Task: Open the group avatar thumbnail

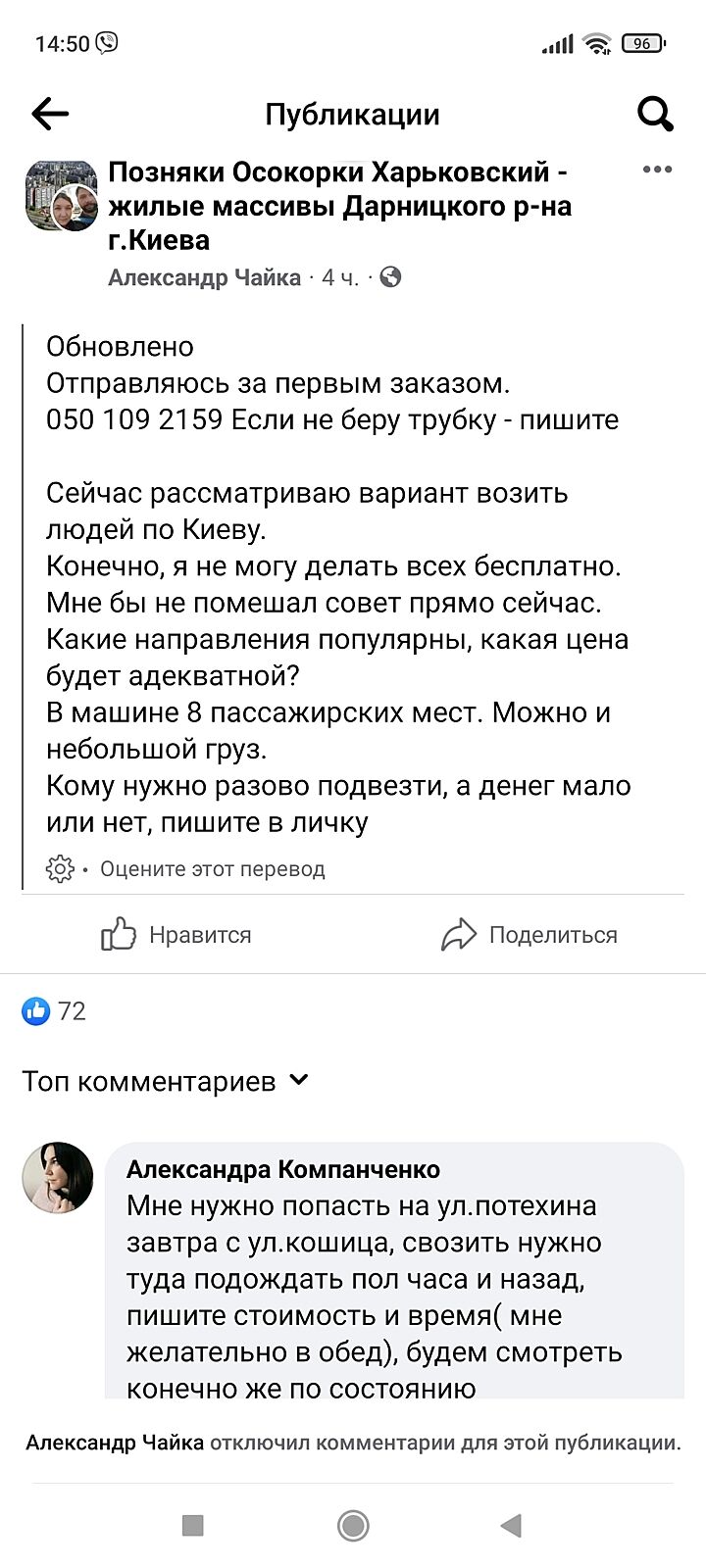Action: pos(61,196)
